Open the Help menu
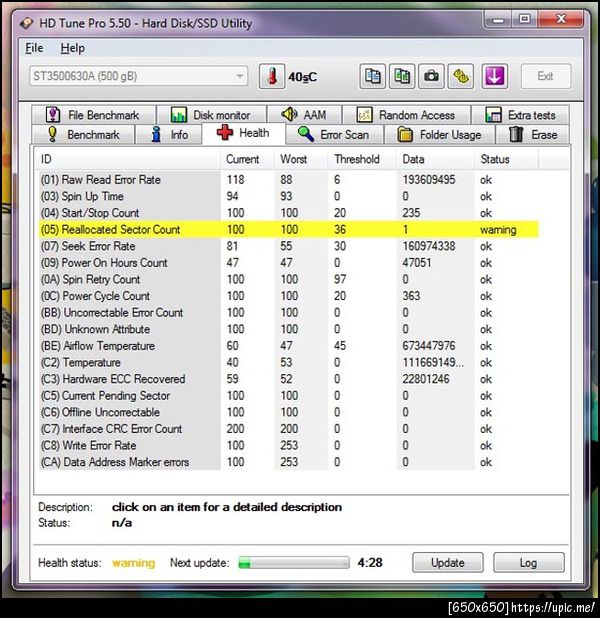 coord(73,48)
